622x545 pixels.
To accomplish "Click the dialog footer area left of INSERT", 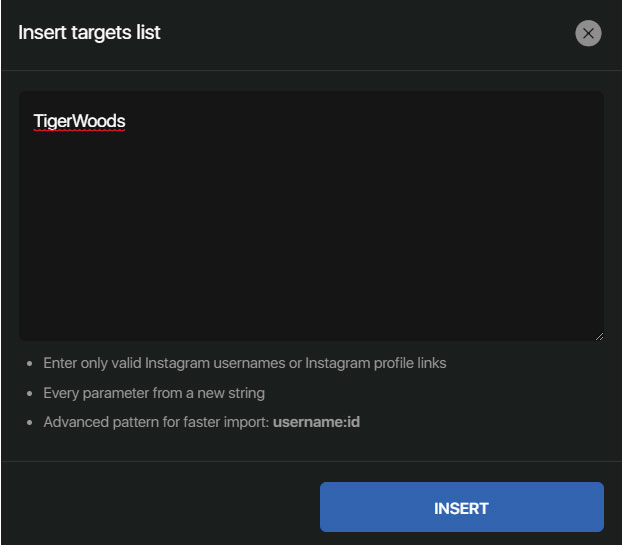I will click(160, 507).
